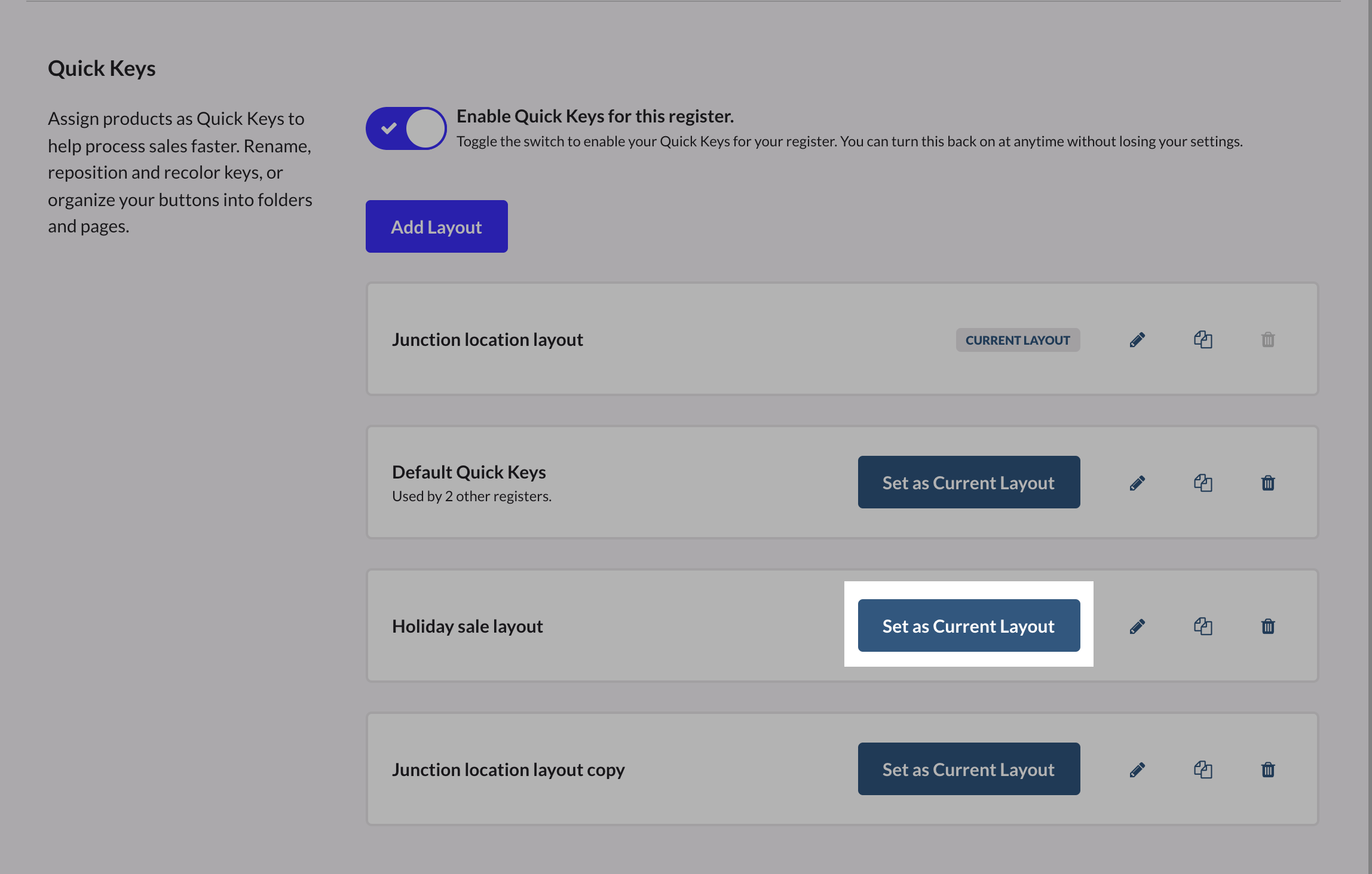Delete the Default Quick Keys layout
The image size is (1372, 874).
point(1268,483)
